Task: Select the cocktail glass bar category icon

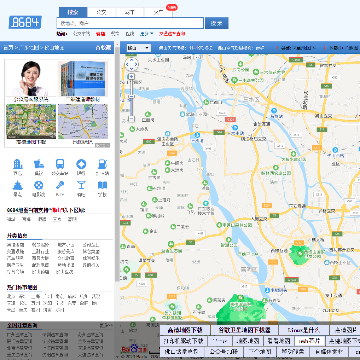Action: pyautogui.click(x=81, y=185)
